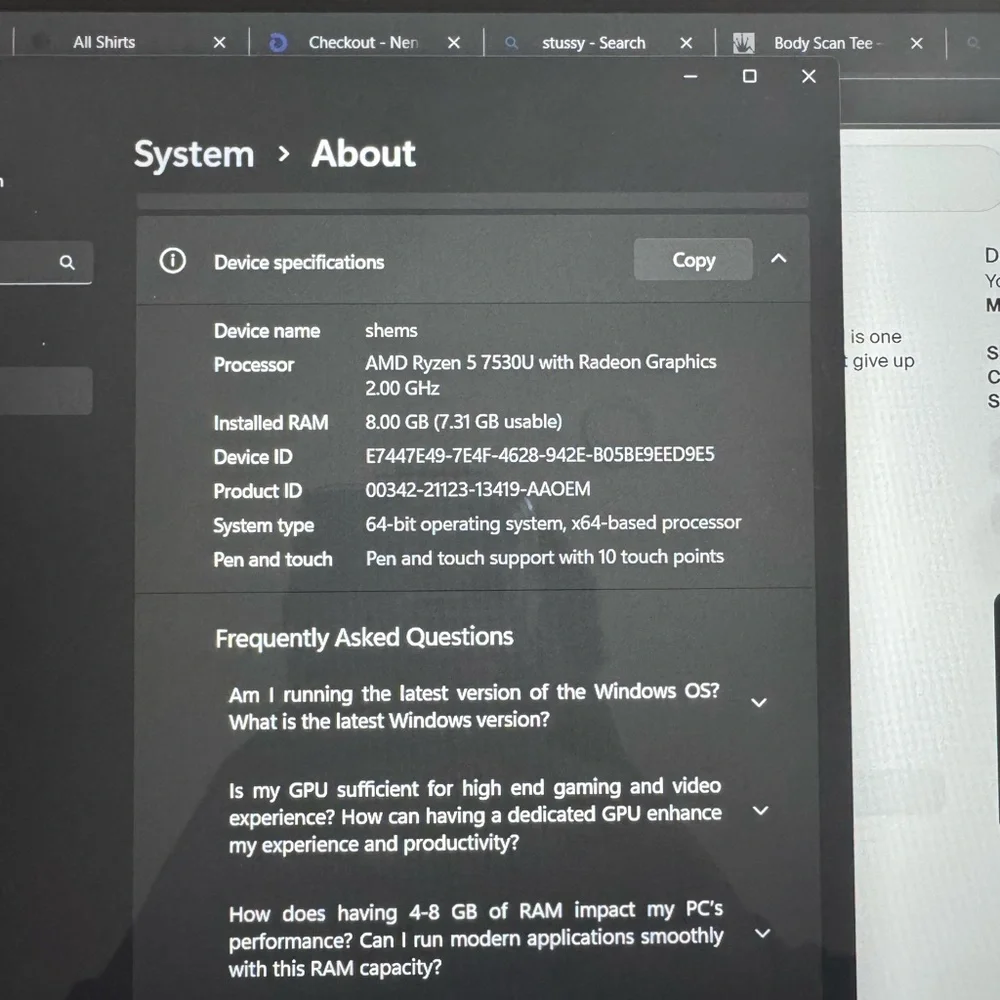Image resolution: width=1000 pixels, height=1000 pixels.
Task: Click the System type label
Action: pyautogui.click(x=263, y=526)
